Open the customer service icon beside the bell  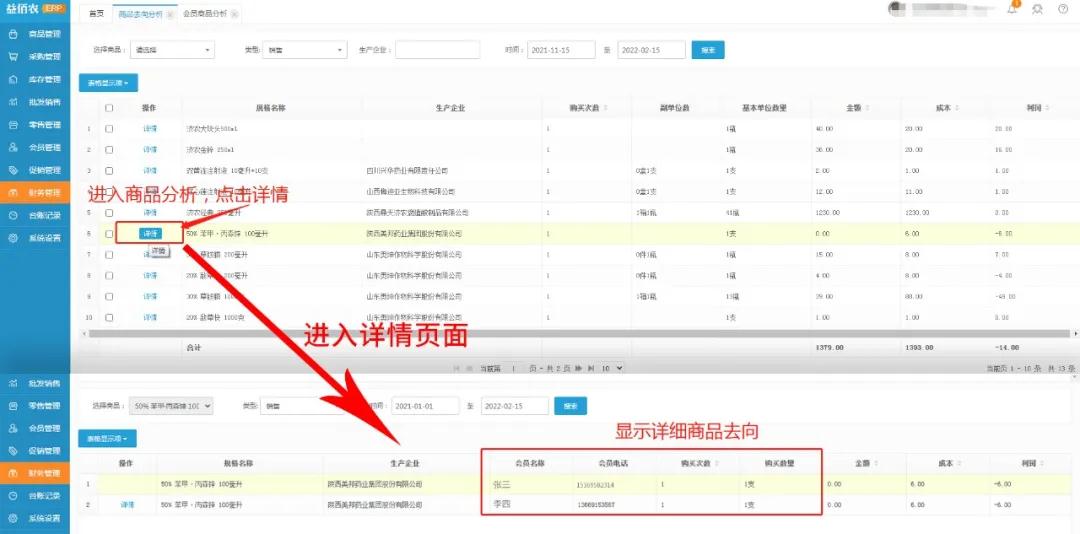pos(1037,9)
